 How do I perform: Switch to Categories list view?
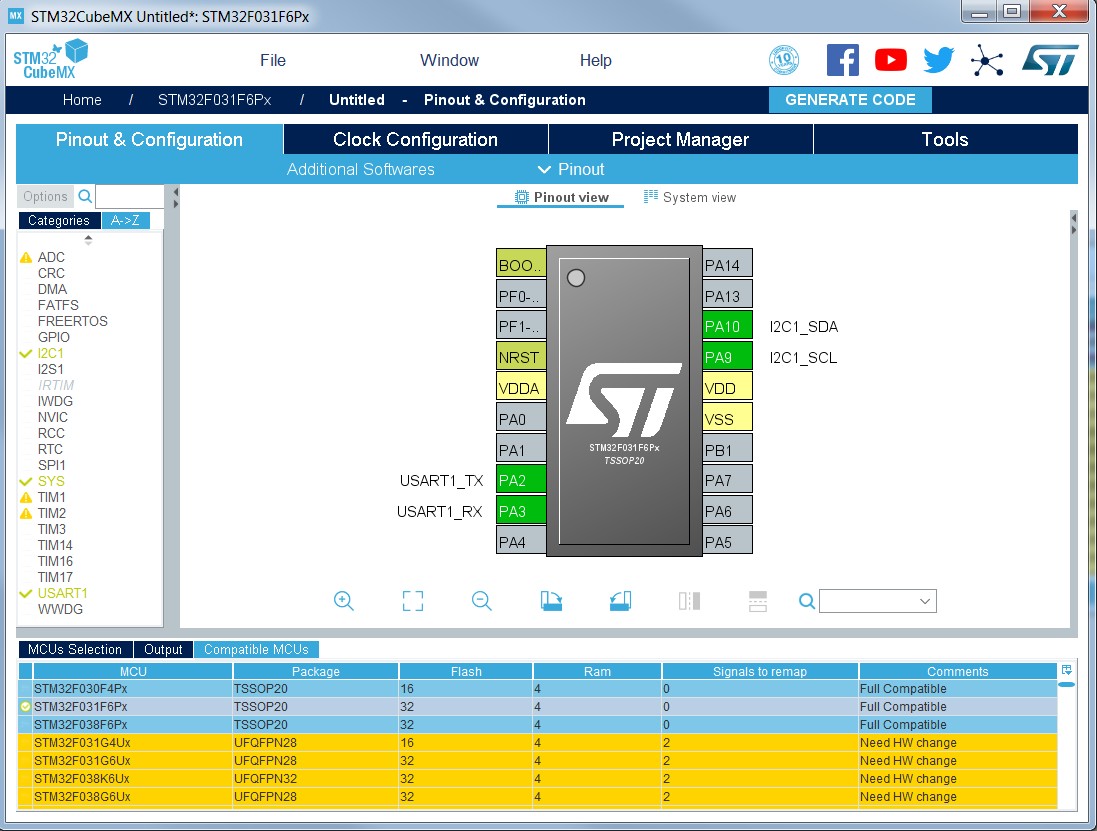point(59,220)
